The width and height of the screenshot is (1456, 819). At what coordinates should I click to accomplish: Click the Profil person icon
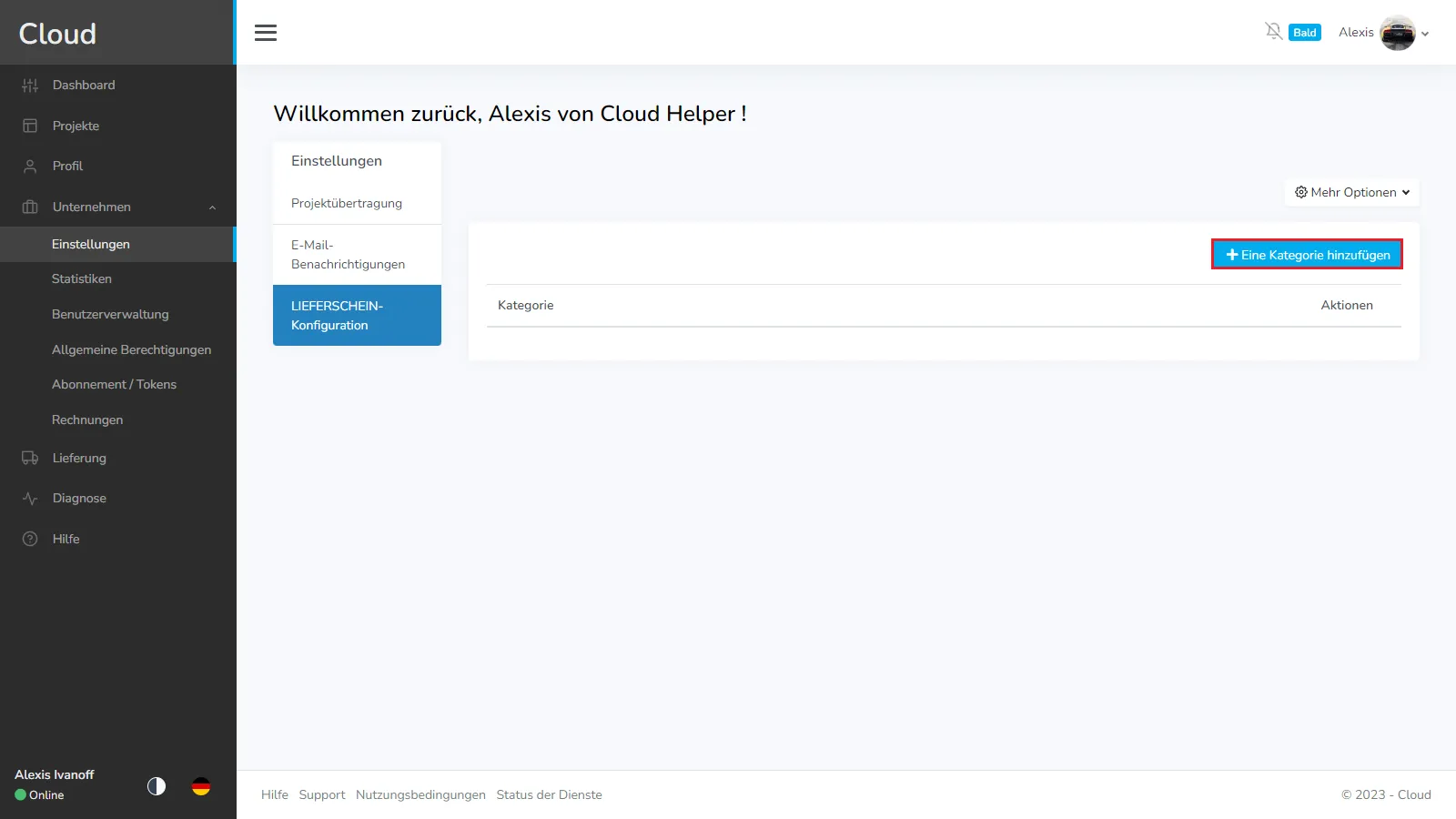point(30,167)
